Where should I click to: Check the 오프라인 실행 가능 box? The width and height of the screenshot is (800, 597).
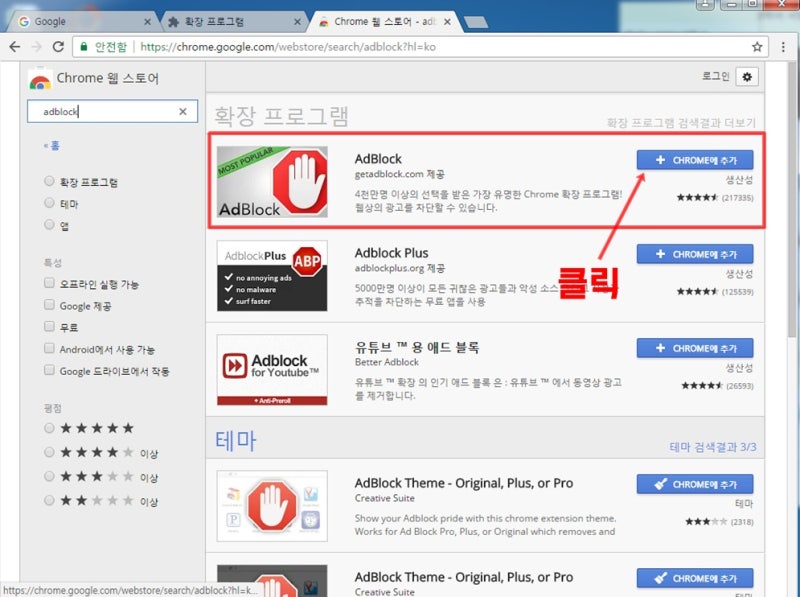click(x=49, y=283)
